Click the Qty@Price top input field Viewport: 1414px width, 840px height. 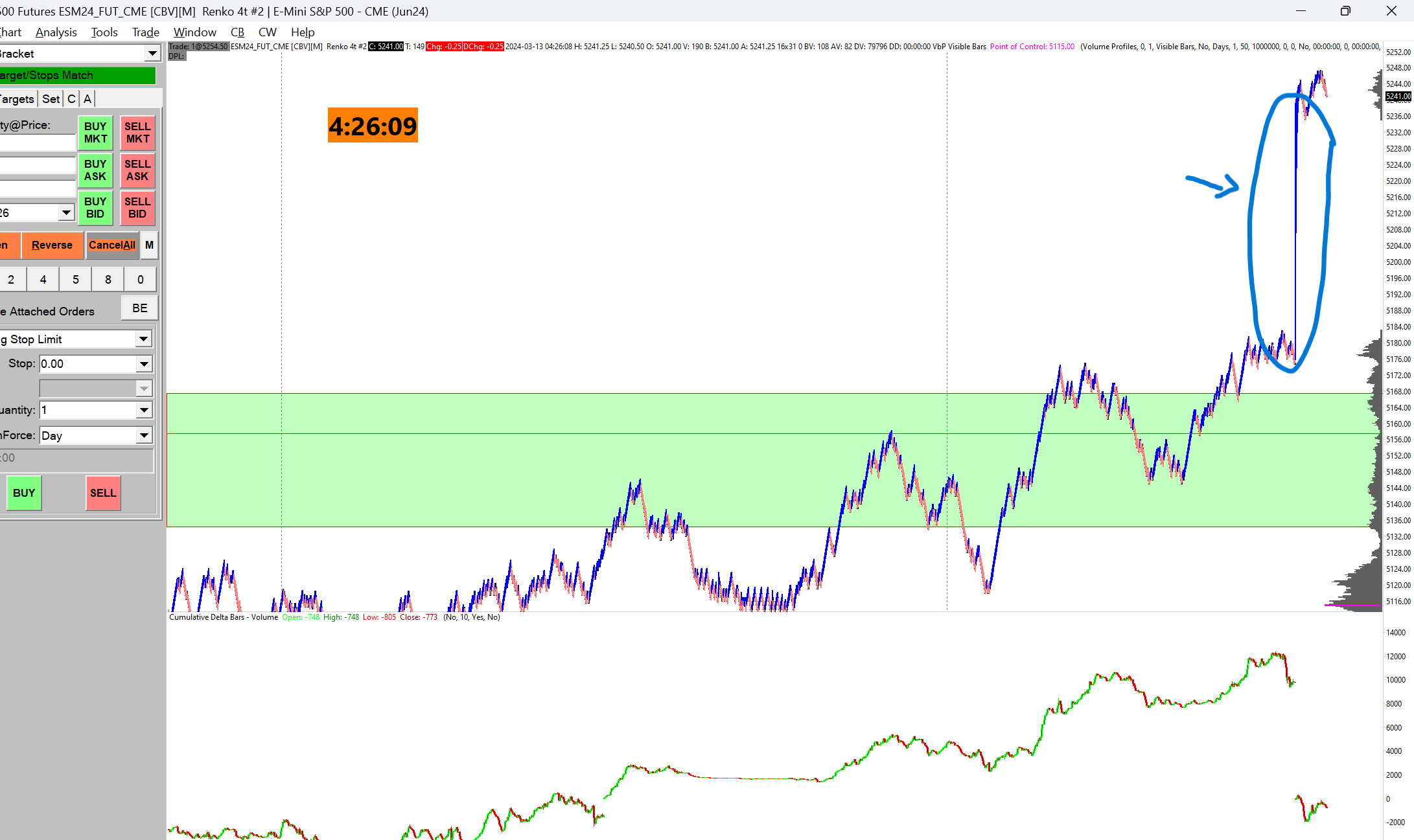point(38,143)
